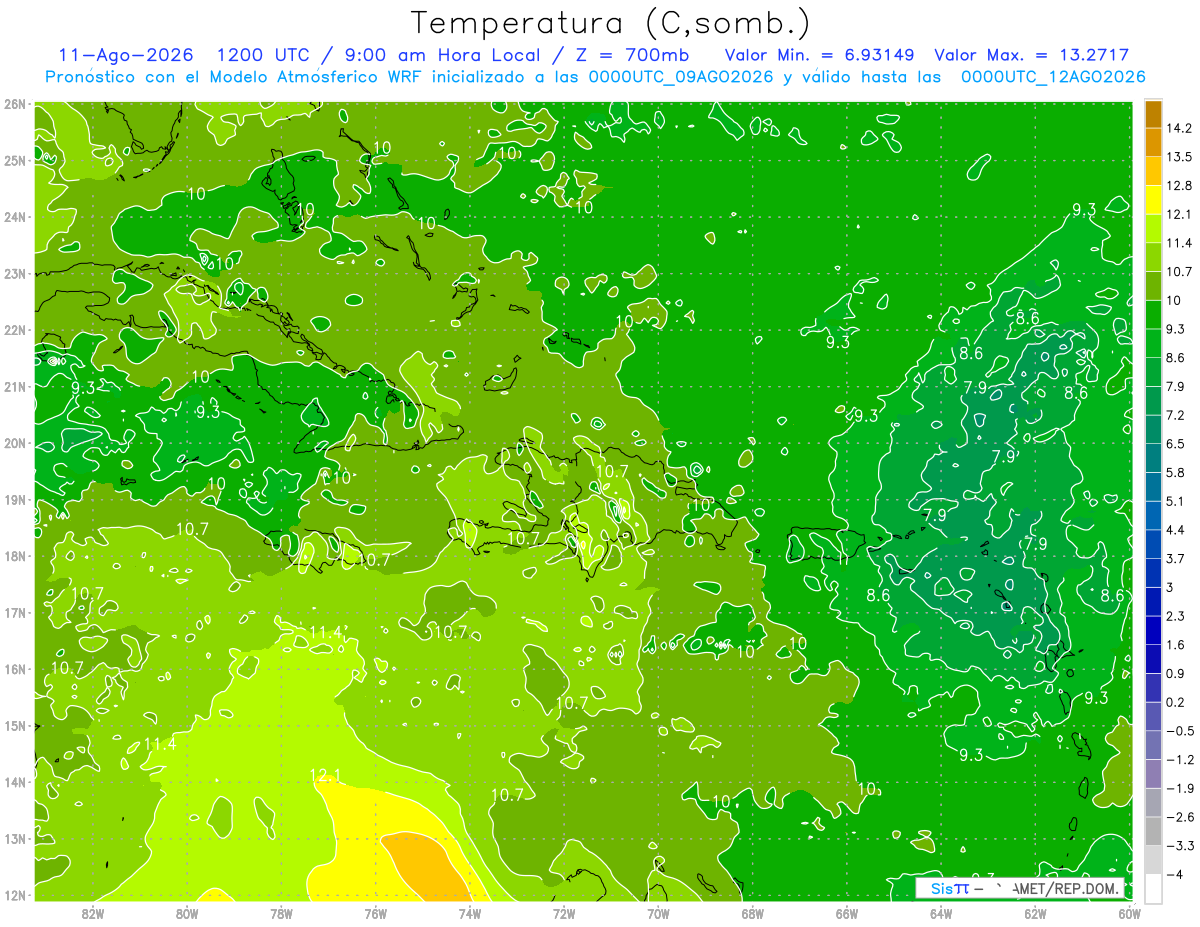The height and width of the screenshot is (927, 1200).
Task: Click the '12.8' value on the color legend
Action: 1180,185
